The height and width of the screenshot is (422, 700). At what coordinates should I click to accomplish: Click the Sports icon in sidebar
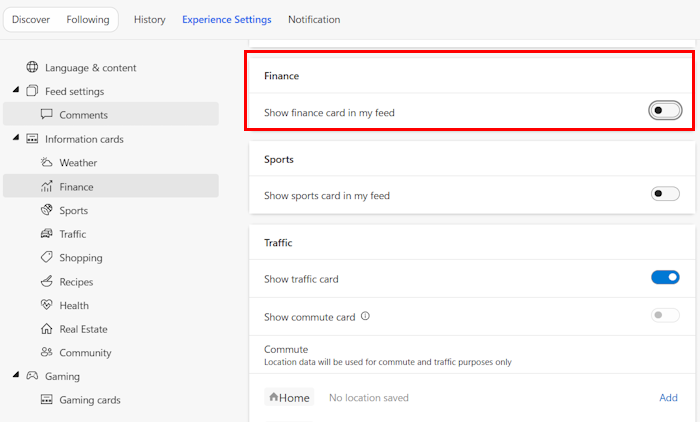tap(46, 210)
